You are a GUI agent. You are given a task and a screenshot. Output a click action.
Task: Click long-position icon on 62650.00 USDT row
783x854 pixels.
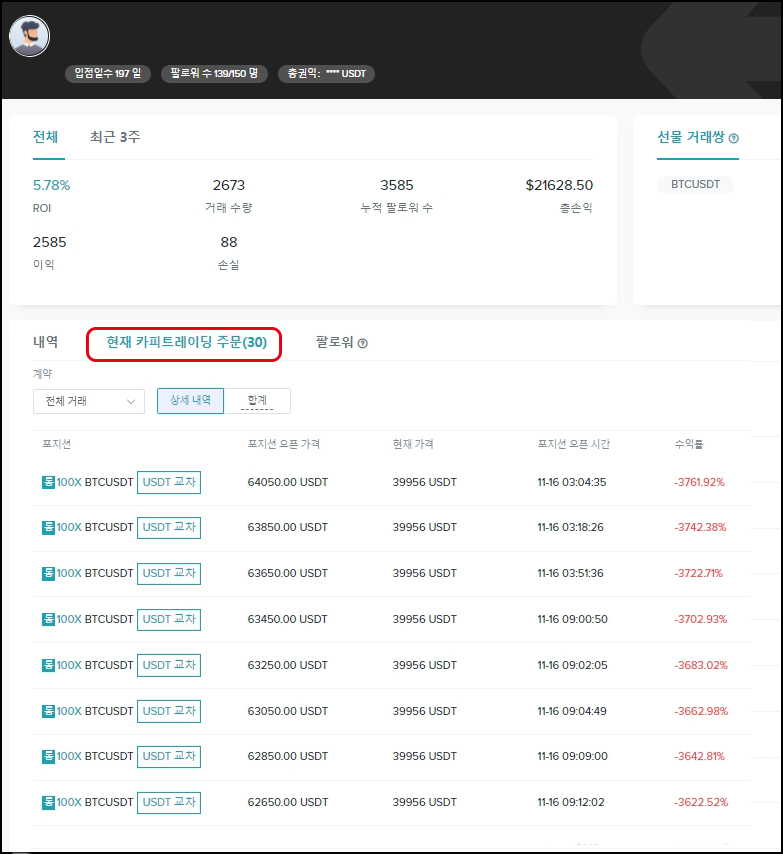[x=48, y=802]
